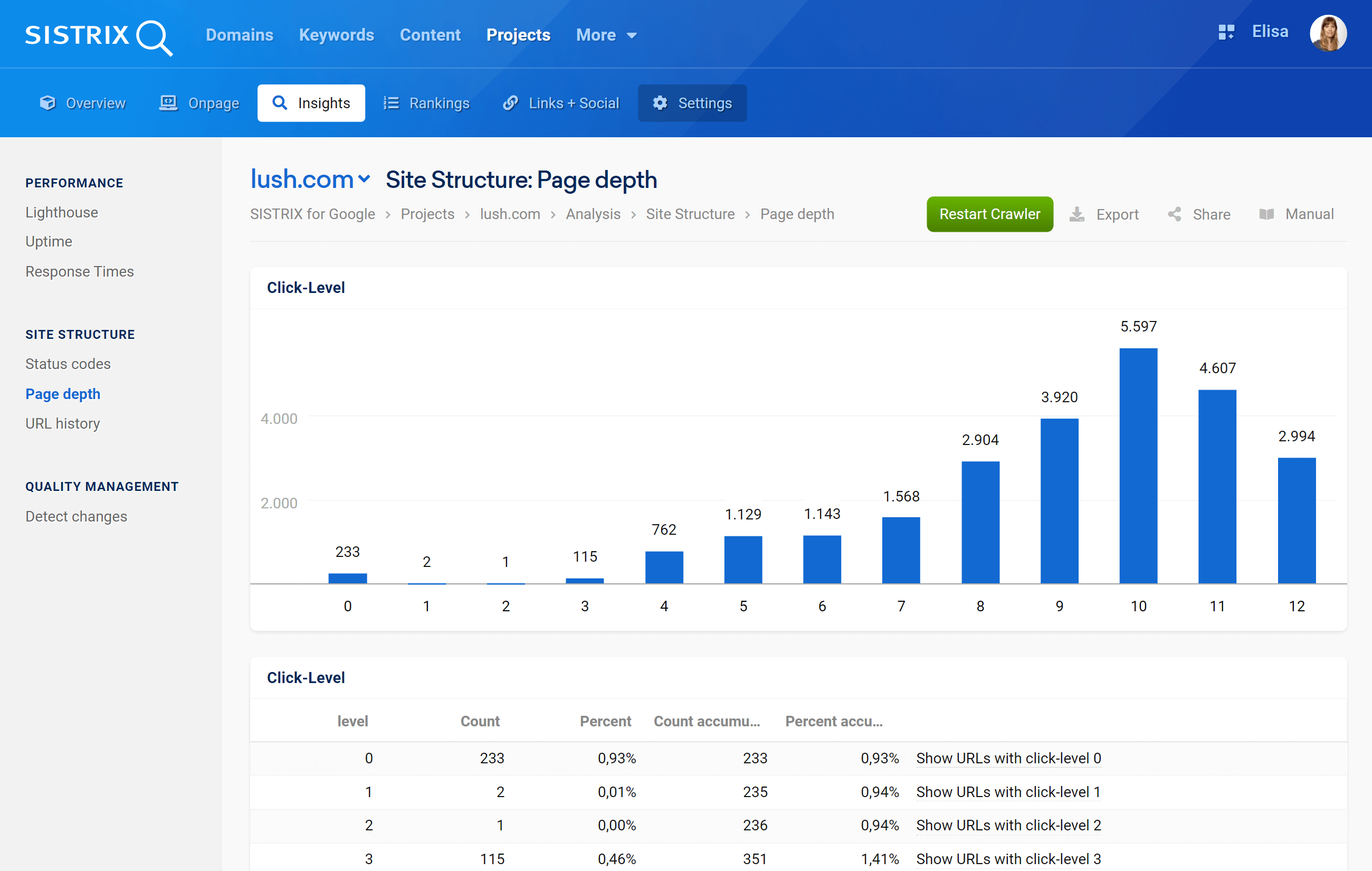1372x871 pixels.
Task: Click the Links + Social chain icon
Action: tap(510, 103)
